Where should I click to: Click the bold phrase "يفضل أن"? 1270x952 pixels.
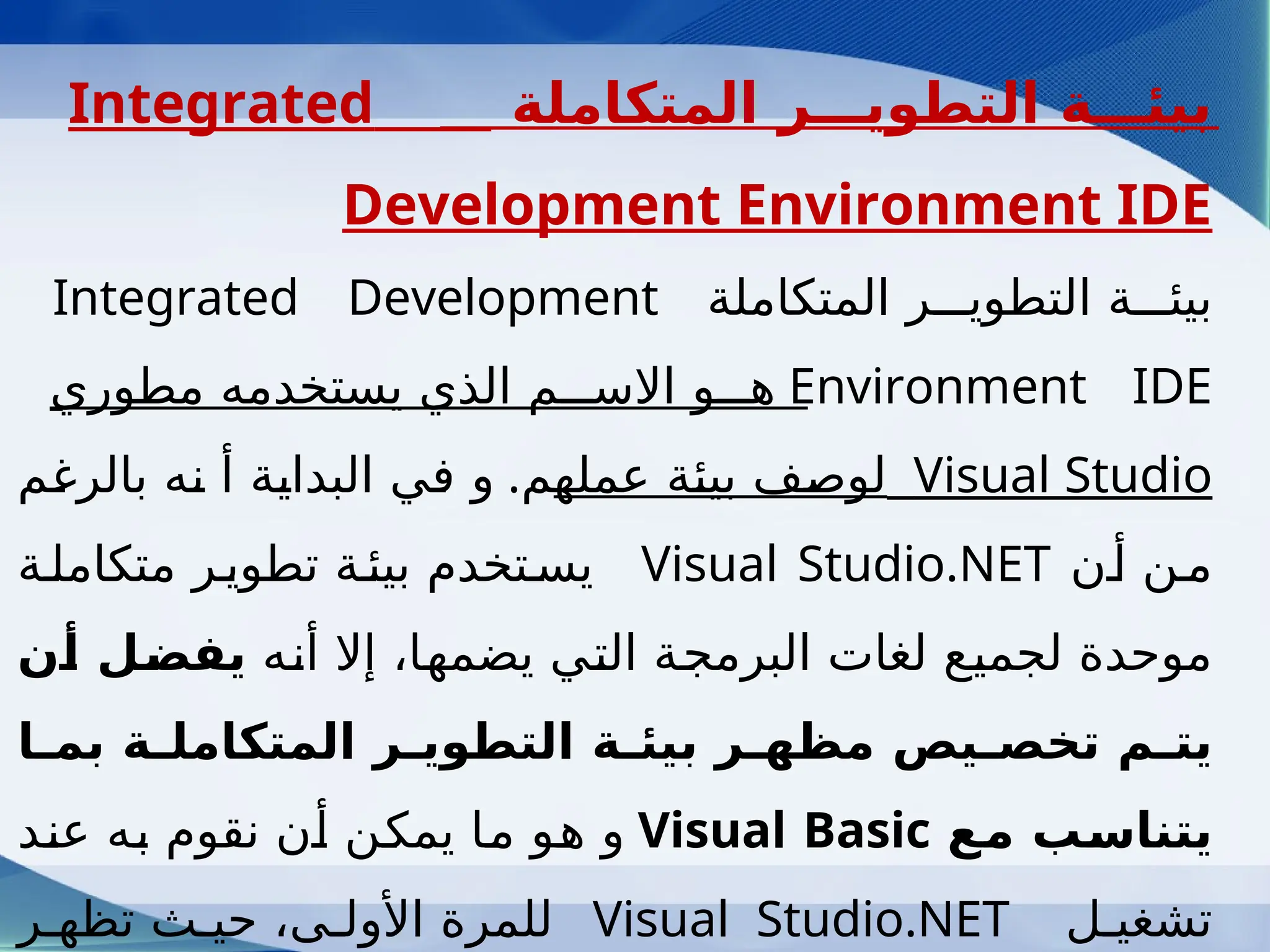click(131, 653)
